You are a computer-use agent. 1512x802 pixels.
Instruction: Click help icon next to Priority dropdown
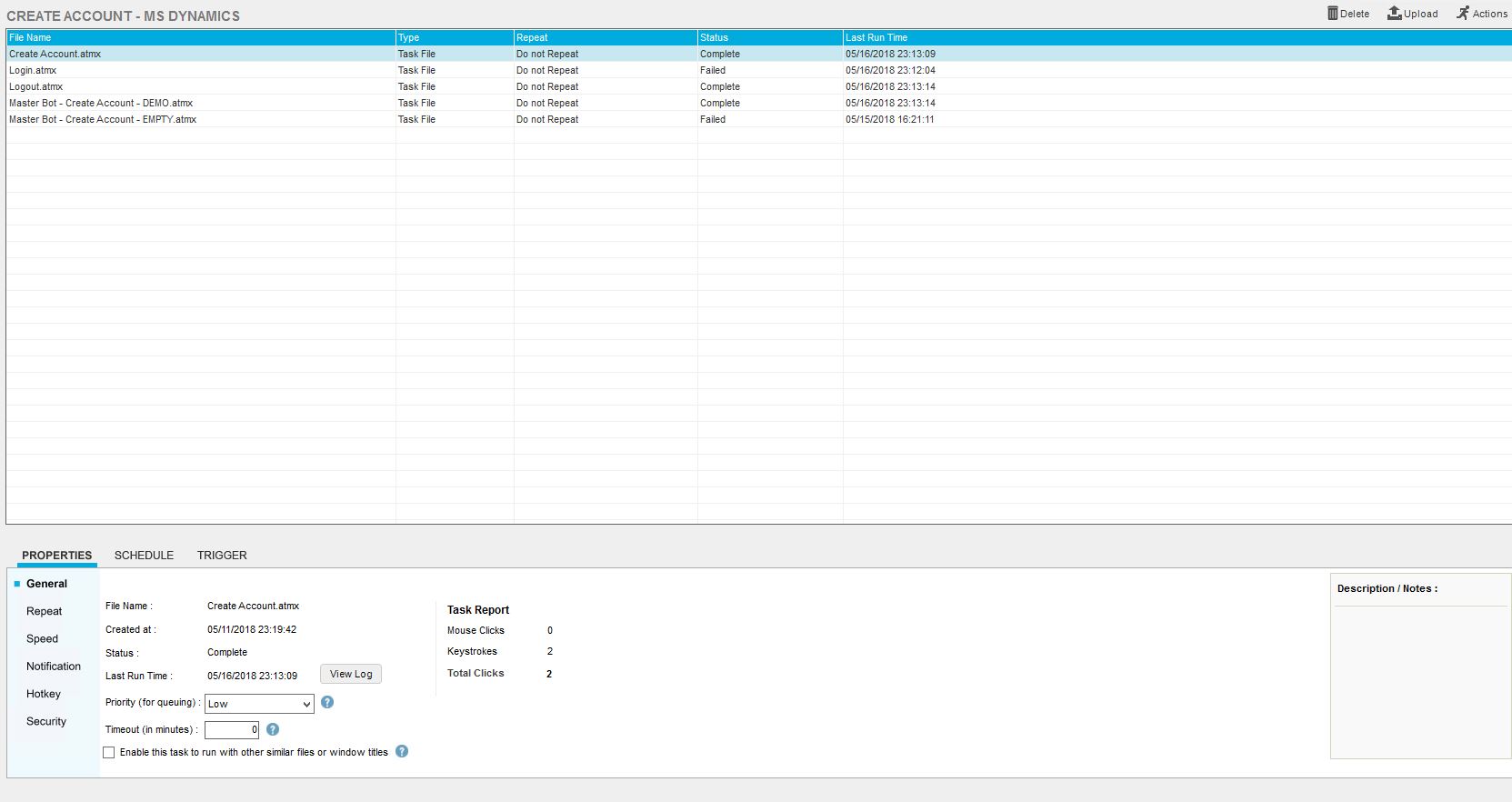coord(327,702)
